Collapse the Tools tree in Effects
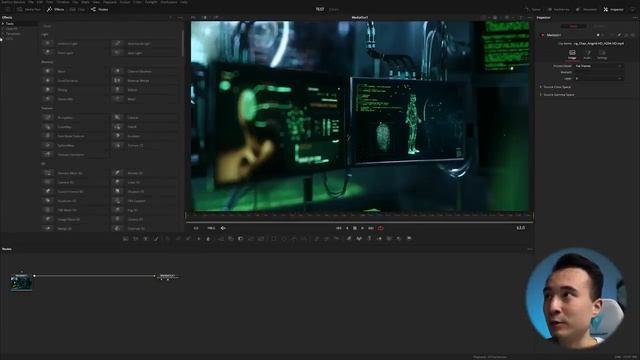Image resolution: width=640 pixels, height=360 pixels. 3,24
